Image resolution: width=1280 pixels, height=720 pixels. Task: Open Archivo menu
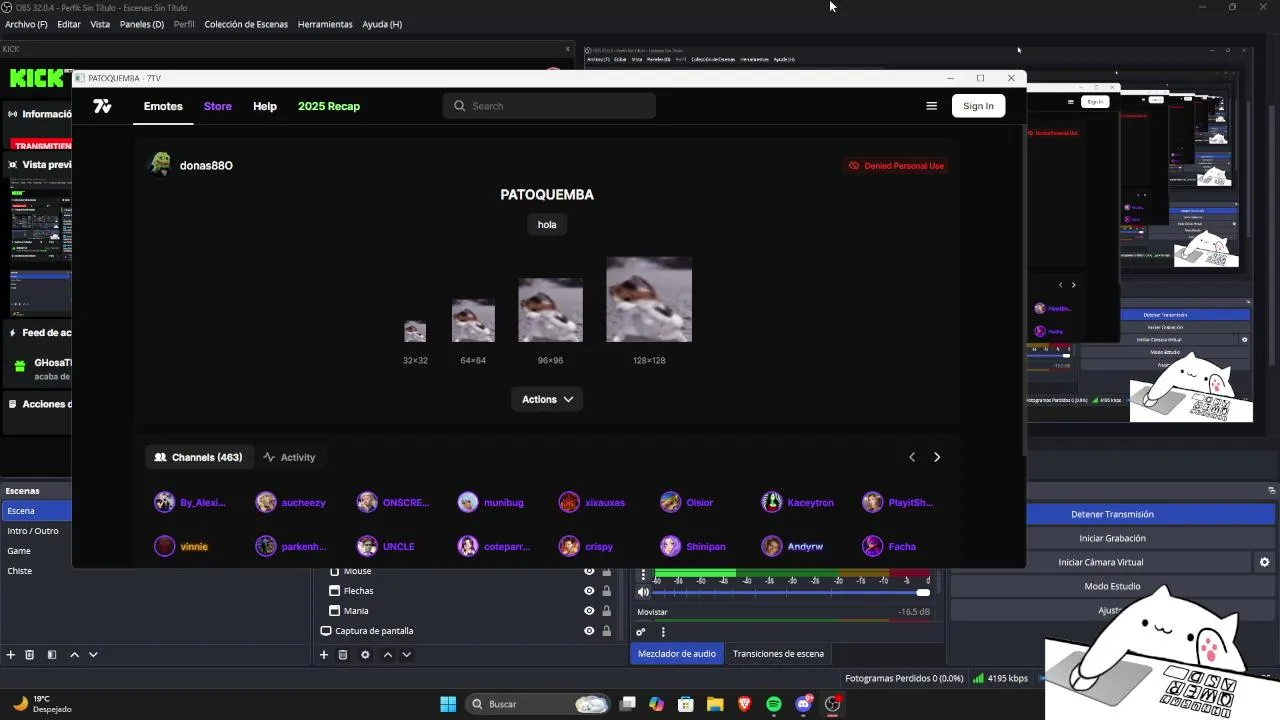tap(26, 24)
